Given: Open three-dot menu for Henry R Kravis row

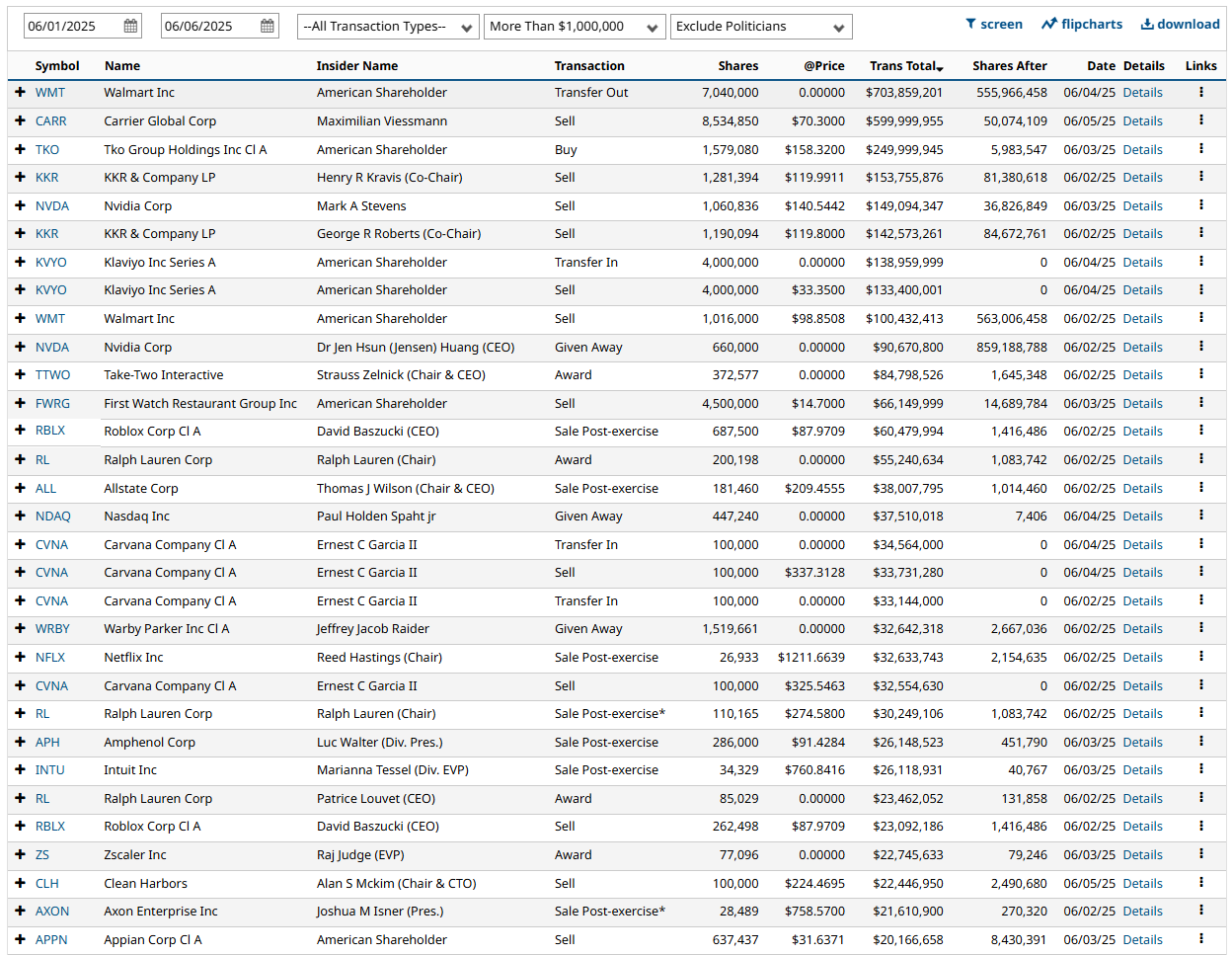Looking at the screenshot, I should click(1201, 177).
